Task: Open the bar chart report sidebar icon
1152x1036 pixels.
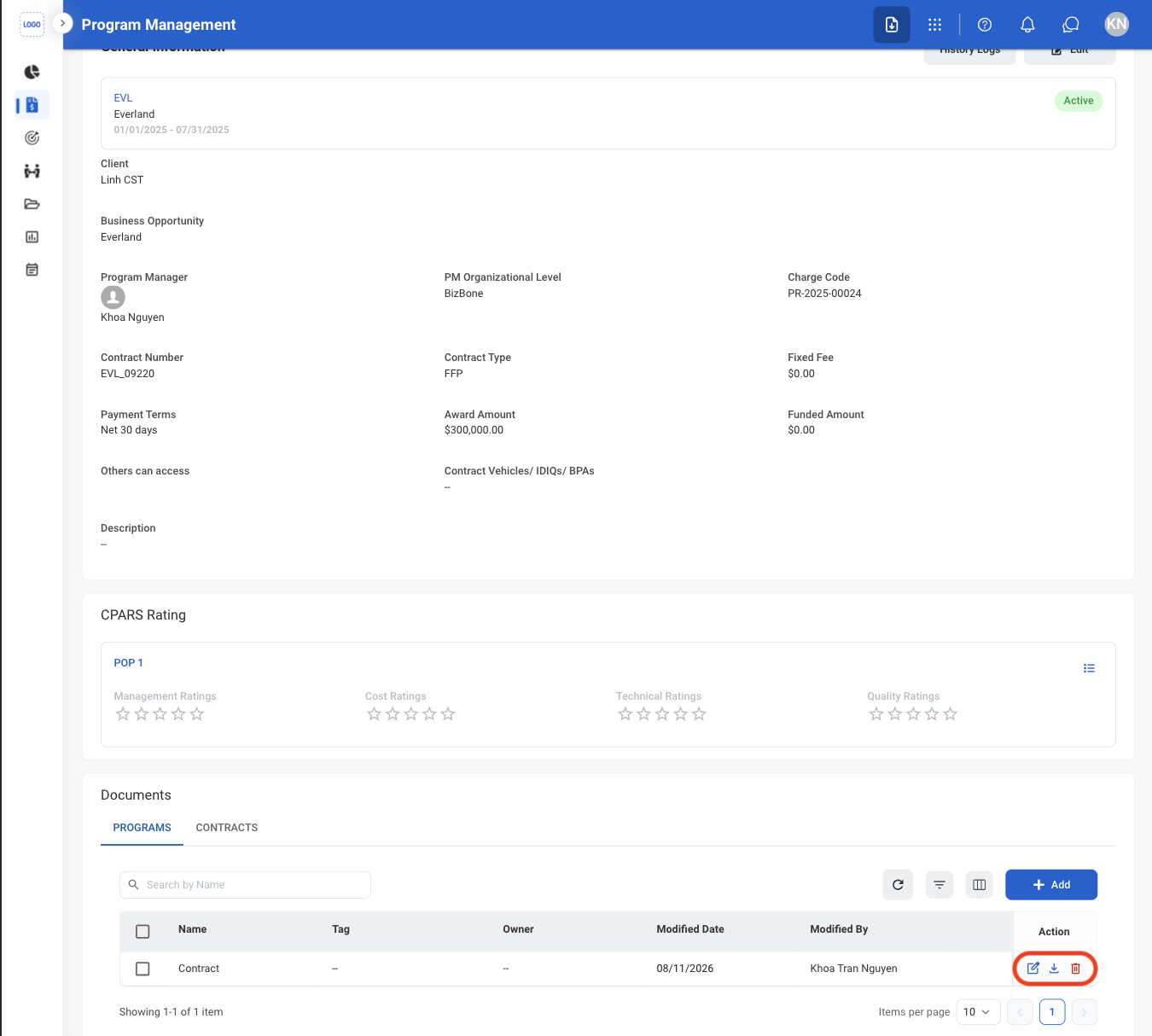Action: click(32, 236)
